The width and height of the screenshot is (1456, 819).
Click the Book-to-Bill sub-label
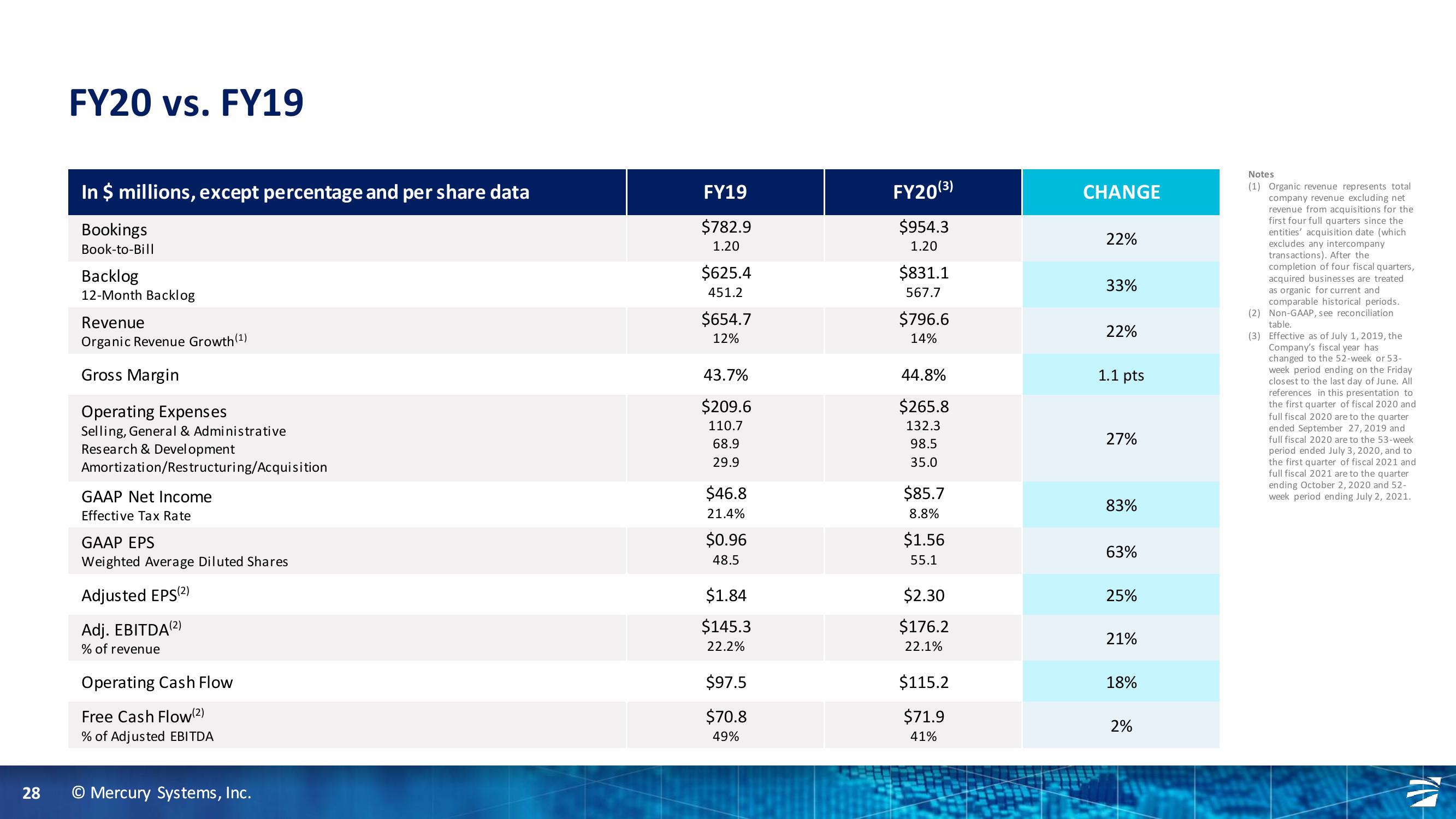(x=117, y=250)
